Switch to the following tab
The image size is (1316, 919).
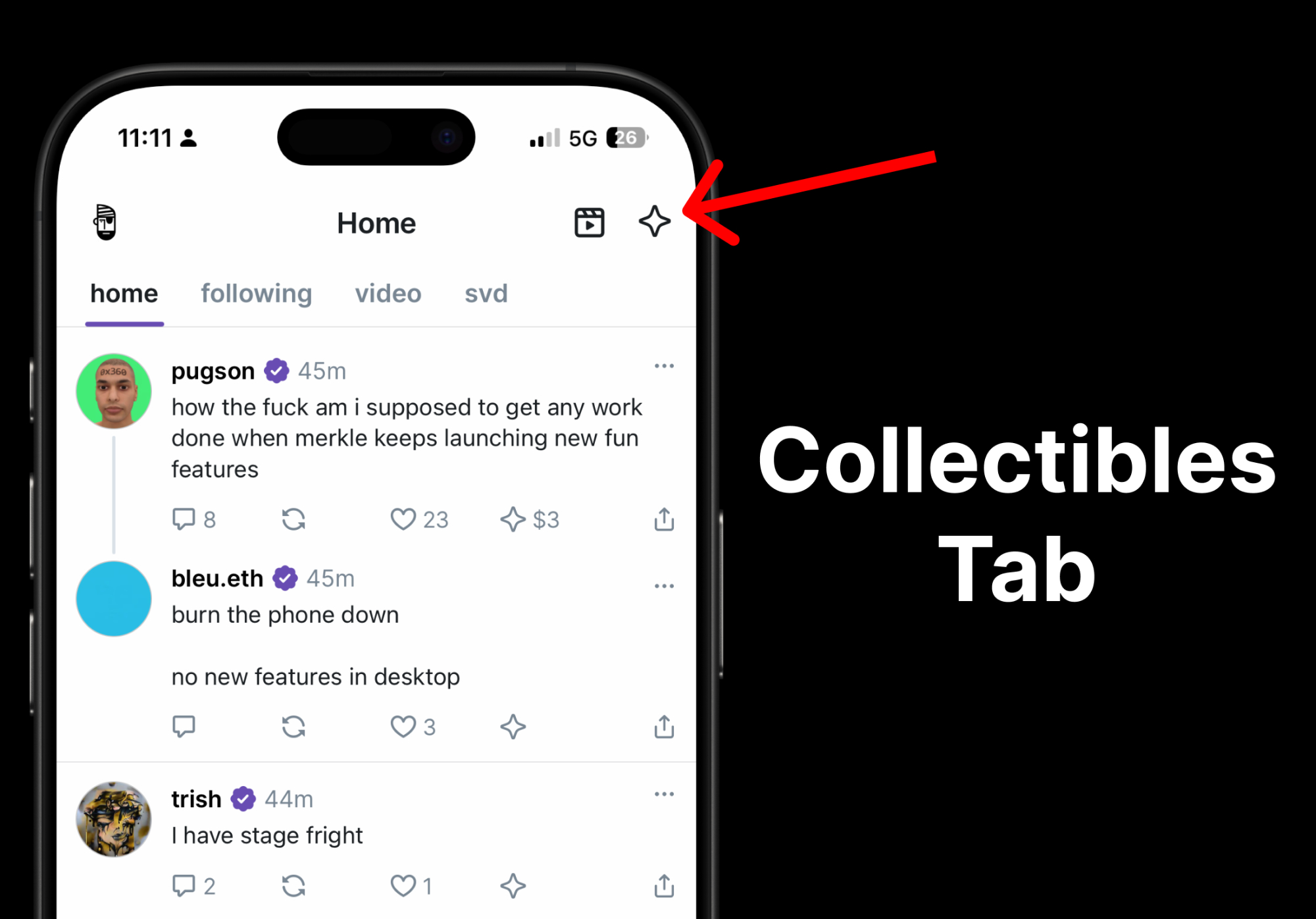256,294
